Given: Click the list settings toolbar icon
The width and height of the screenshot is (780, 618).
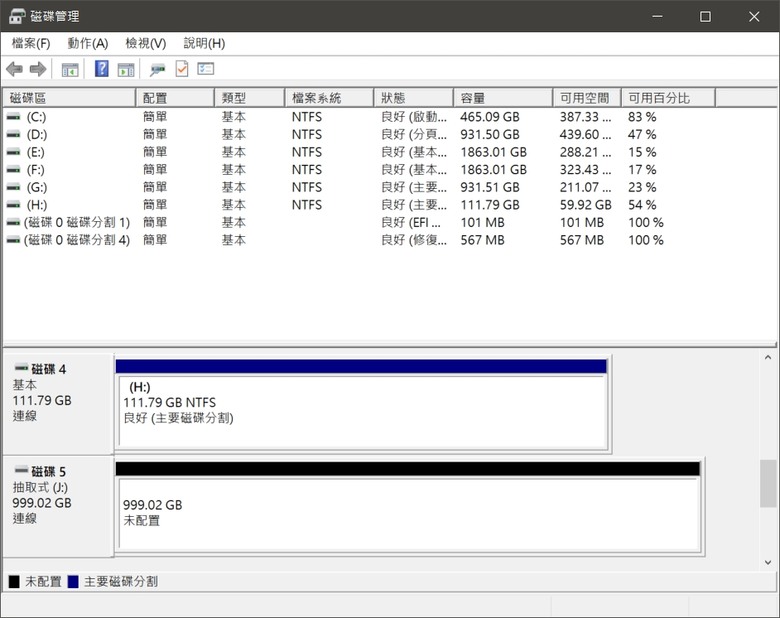Looking at the screenshot, I should [x=206, y=69].
